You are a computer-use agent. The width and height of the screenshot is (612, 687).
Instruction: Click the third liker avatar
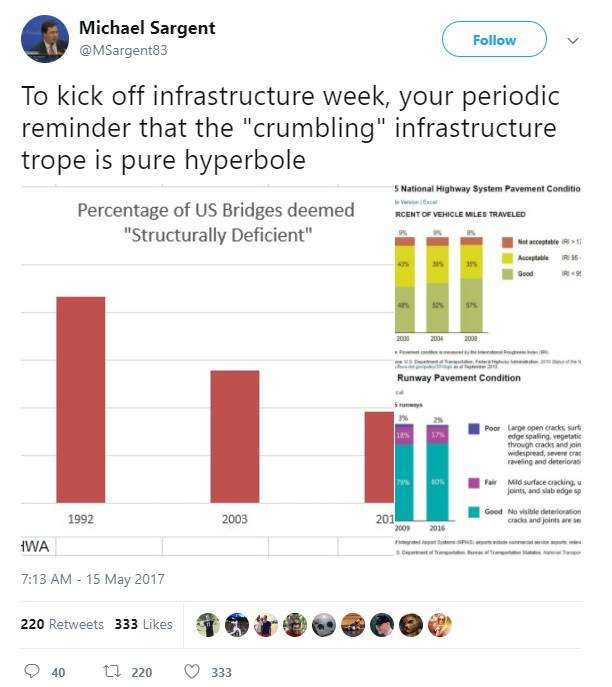[266, 624]
